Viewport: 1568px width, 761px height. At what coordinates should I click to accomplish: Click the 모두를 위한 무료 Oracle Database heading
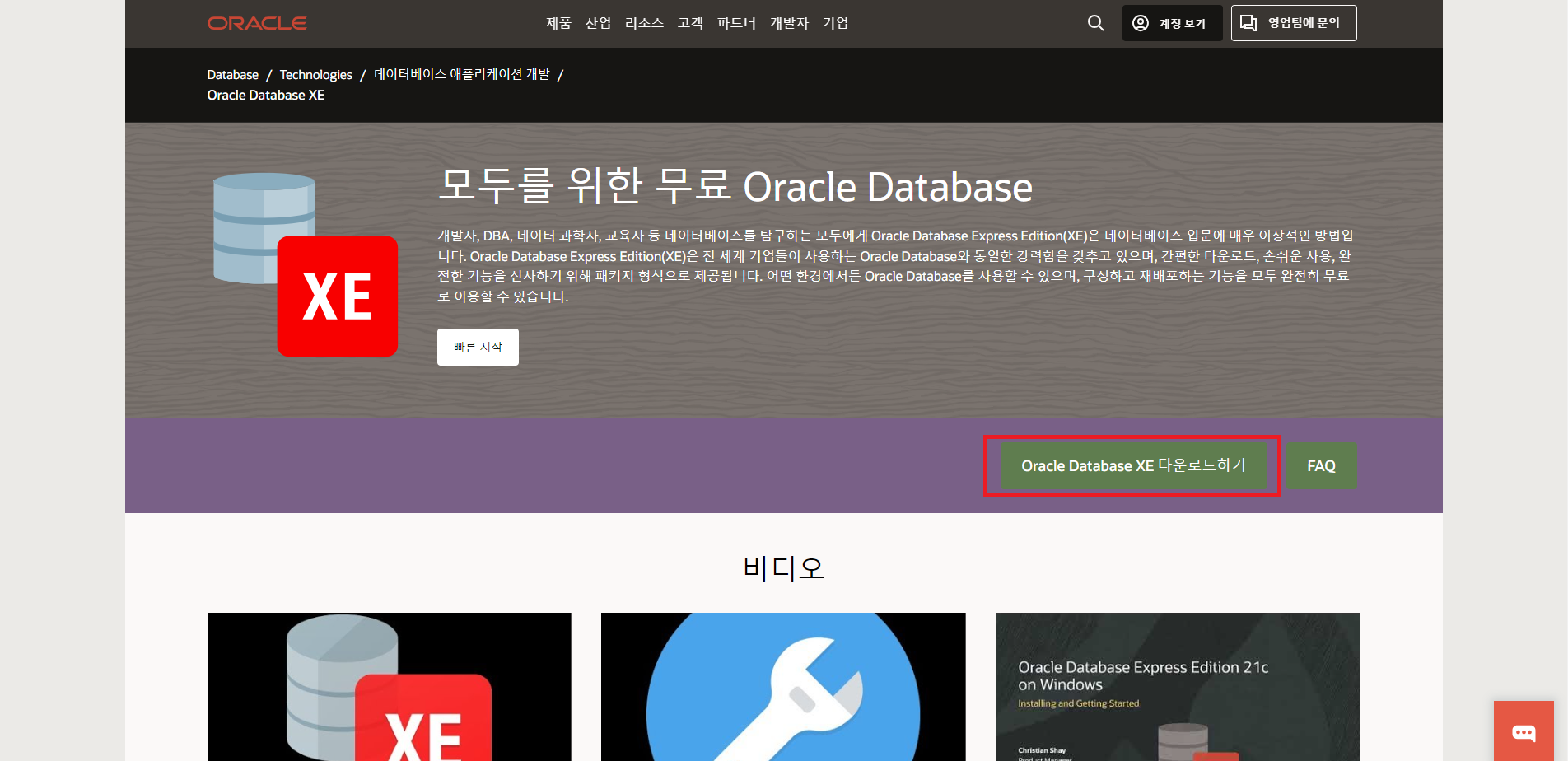(735, 185)
